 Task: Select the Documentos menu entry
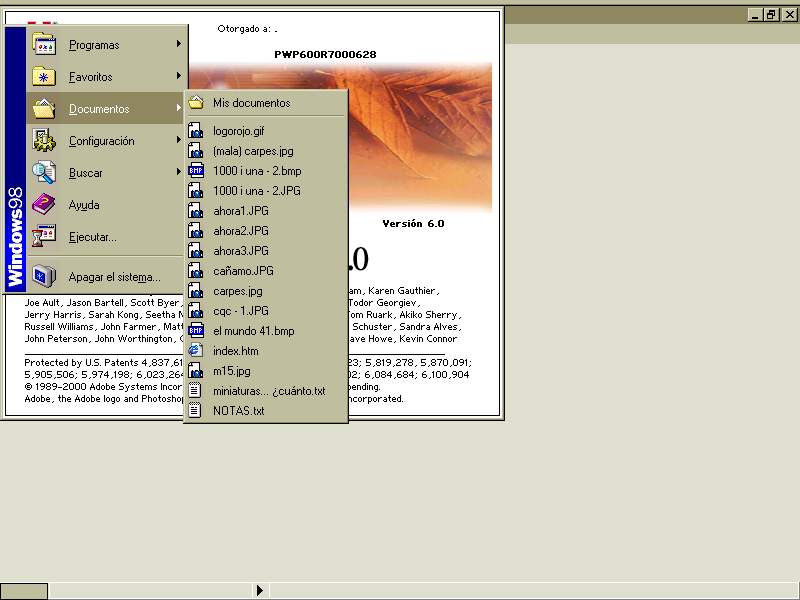(x=106, y=108)
